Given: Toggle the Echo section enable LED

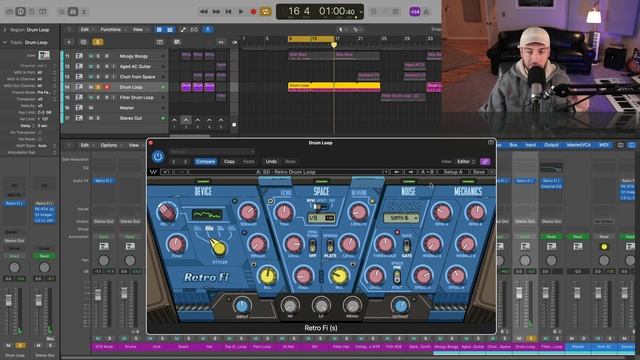Looking at the screenshot, I should click(x=271, y=202).
